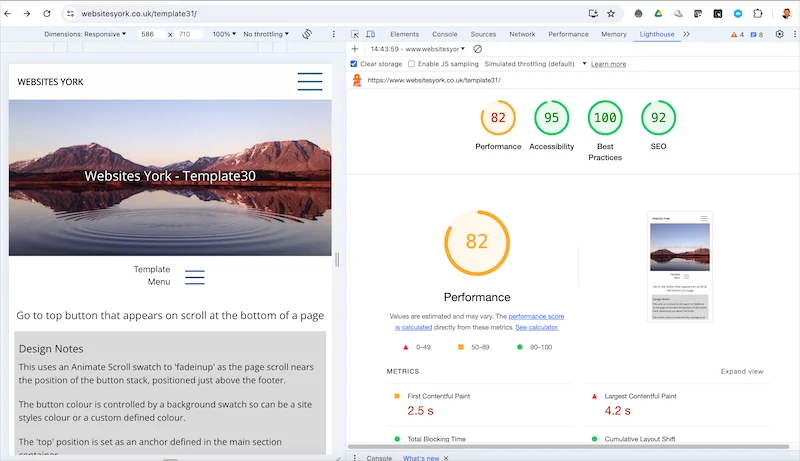Switch to the Elements tab
Viewport: 800px width, 461px height.
405,34
